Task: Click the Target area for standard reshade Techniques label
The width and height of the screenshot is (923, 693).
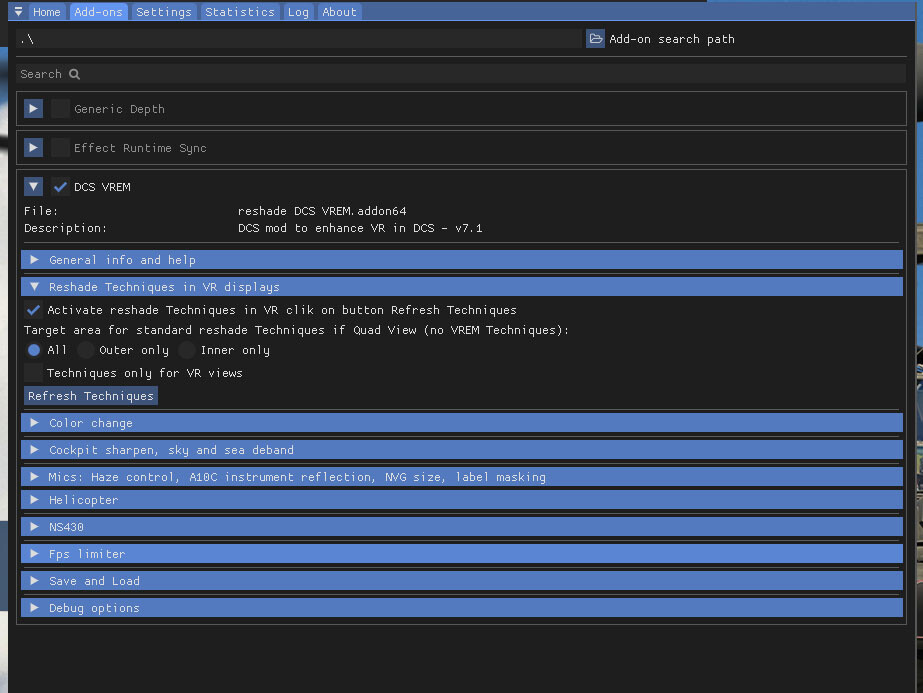Action: [x=296, y=330]
